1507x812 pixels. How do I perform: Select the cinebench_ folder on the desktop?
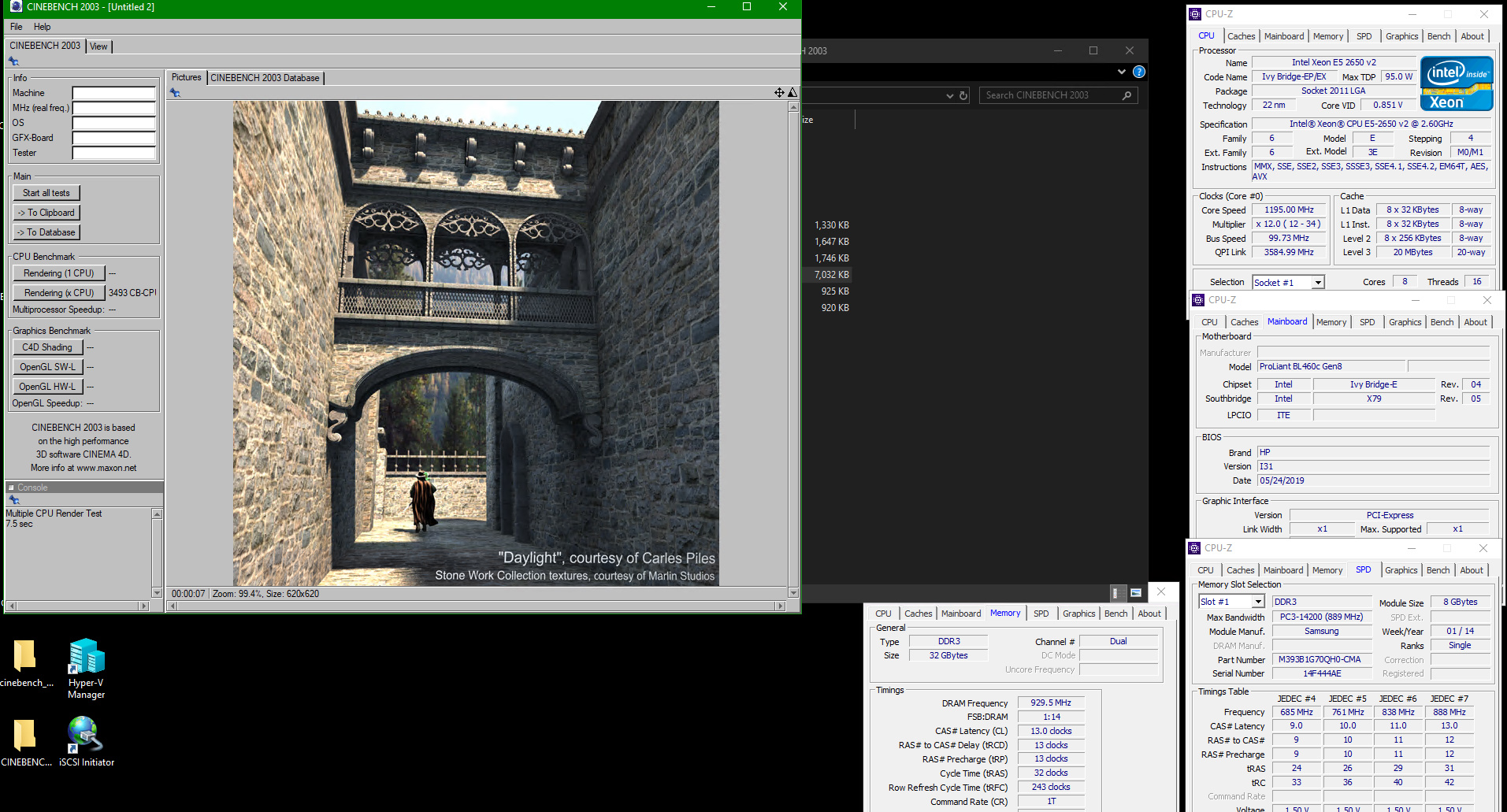[25, 663]
